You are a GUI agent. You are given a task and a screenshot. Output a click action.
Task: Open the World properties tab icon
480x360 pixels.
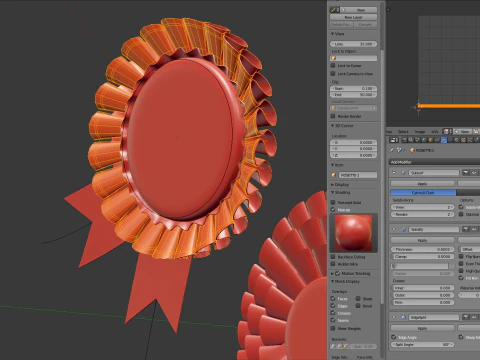424,140
